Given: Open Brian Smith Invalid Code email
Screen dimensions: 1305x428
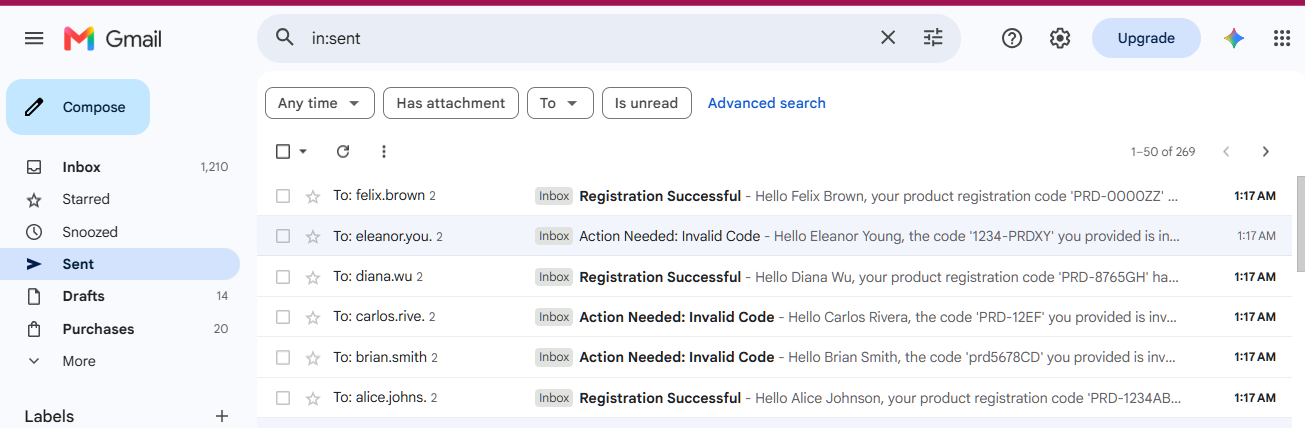Looking at the screenshot, I should pos(776,357).
